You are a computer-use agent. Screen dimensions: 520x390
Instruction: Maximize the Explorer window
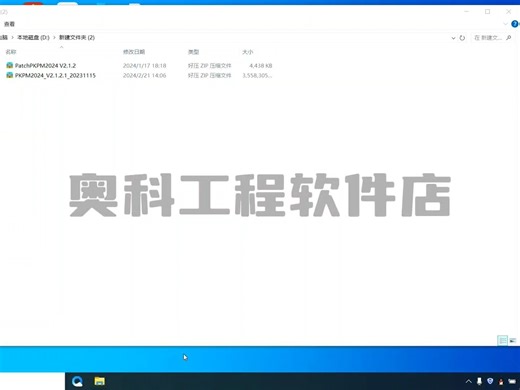(x=487, y=12)
